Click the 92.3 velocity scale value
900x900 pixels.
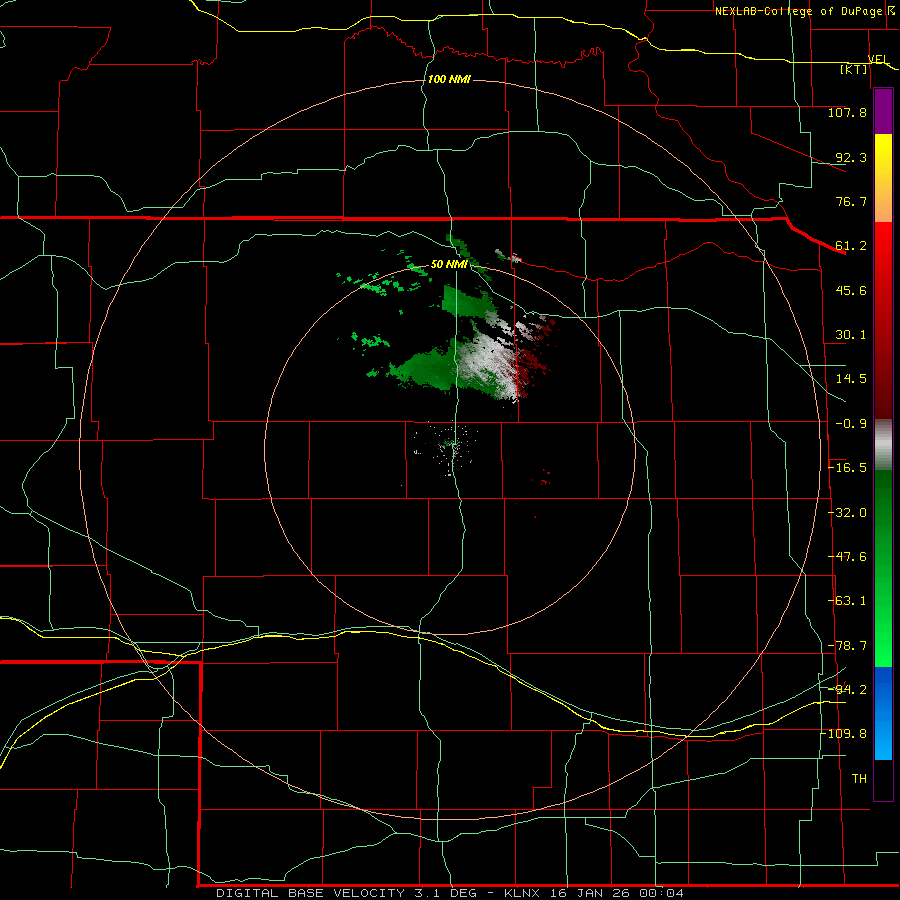click(x=851, y=157)
